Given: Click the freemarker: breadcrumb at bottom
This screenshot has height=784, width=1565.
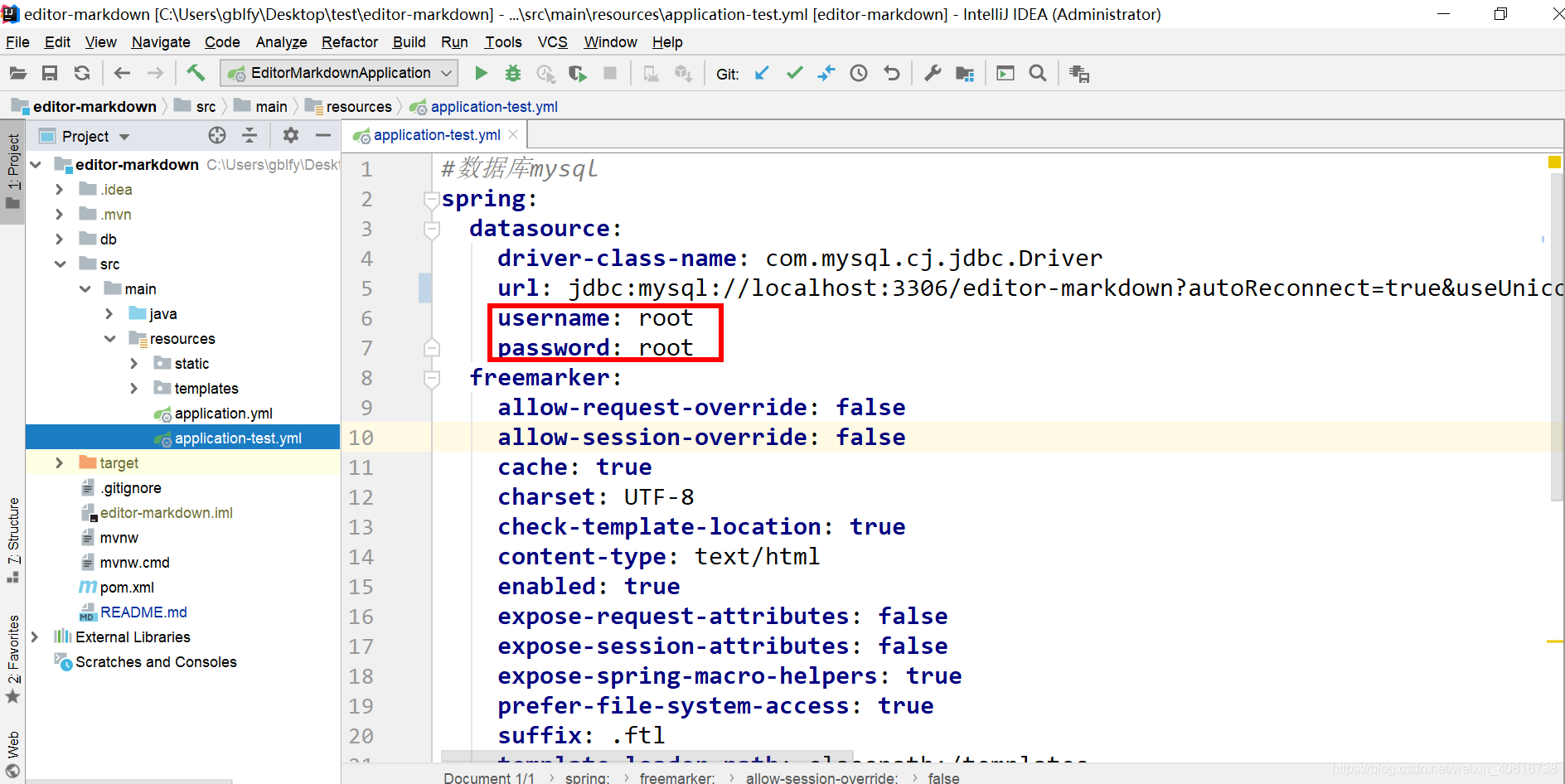Looking at the screenshot, I should (677, 777).
